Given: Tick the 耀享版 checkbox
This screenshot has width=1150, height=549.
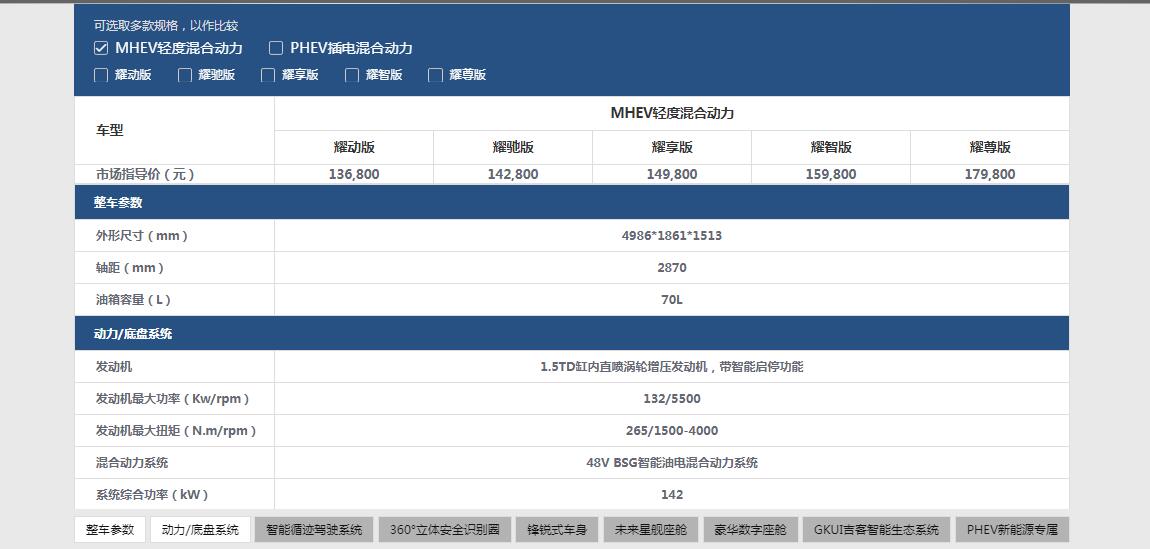Looking at the screenshot, I should [x=268, y=75].
